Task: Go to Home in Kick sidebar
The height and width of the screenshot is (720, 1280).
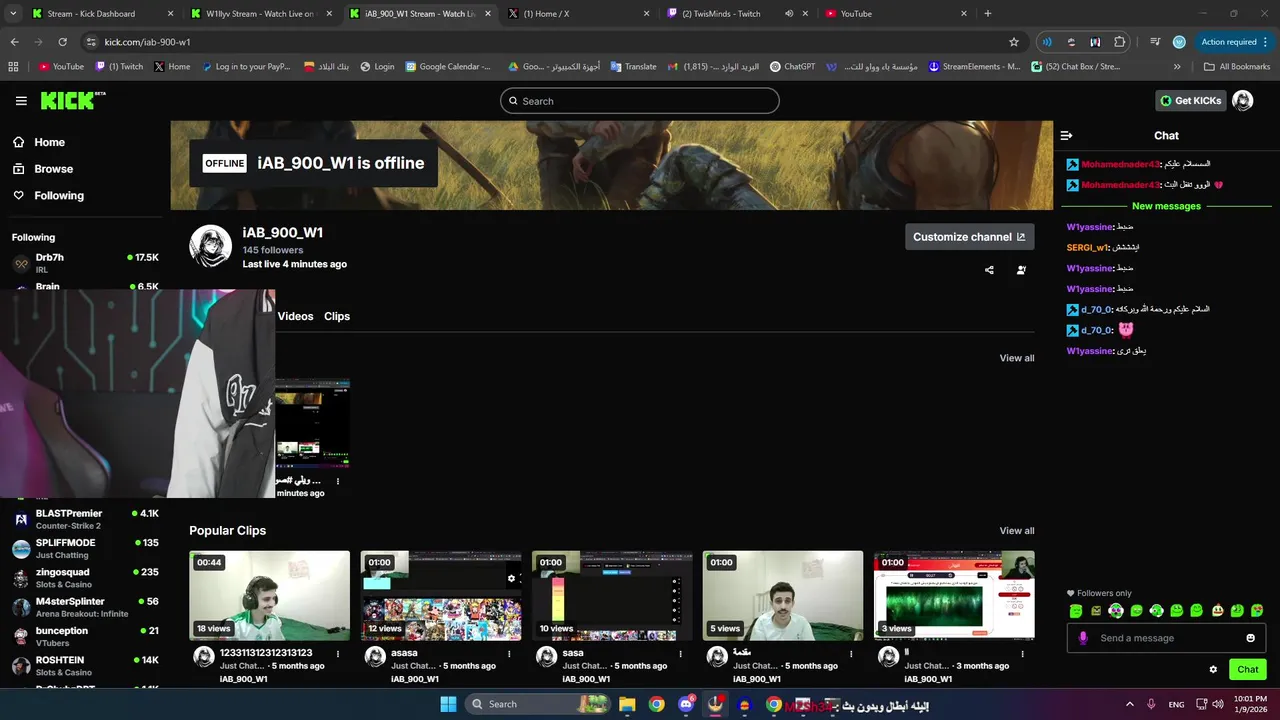Action: (x=49, y=142)
